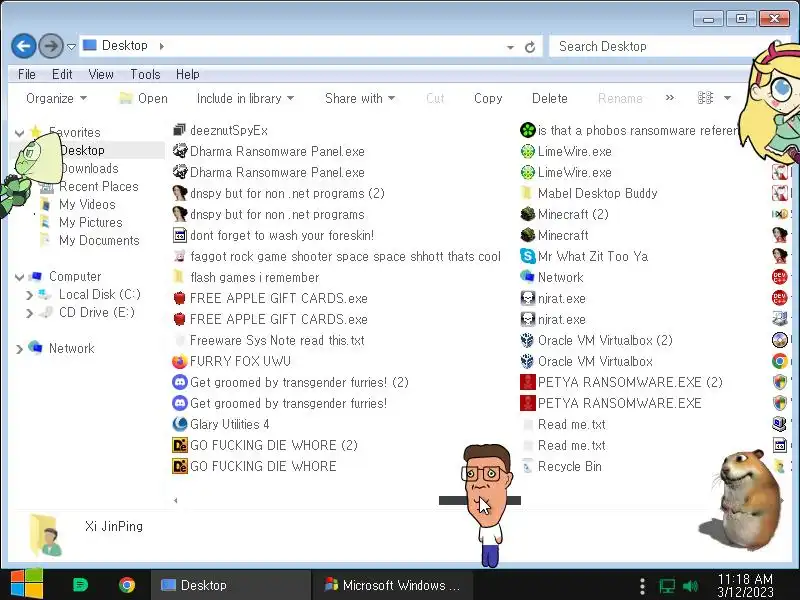Click the network tray icon
The height and width of the screenshot is (600, 800).
pyautogui.click(x=667, y=586)
